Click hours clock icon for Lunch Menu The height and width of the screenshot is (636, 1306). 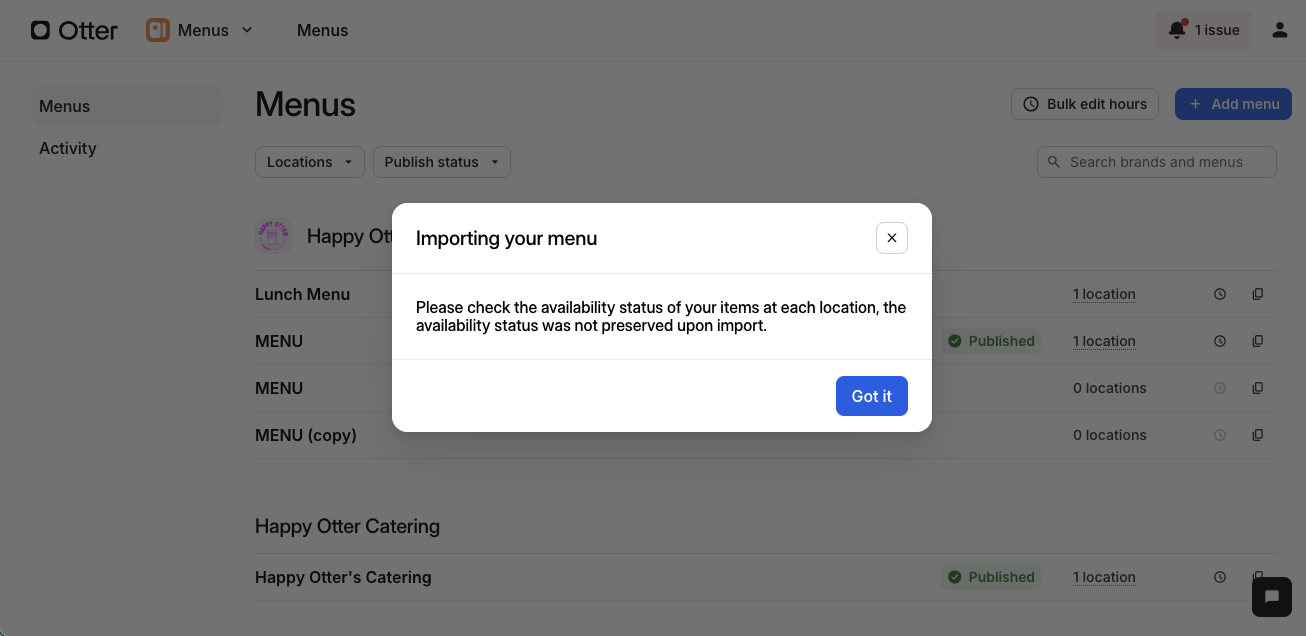1220,294
